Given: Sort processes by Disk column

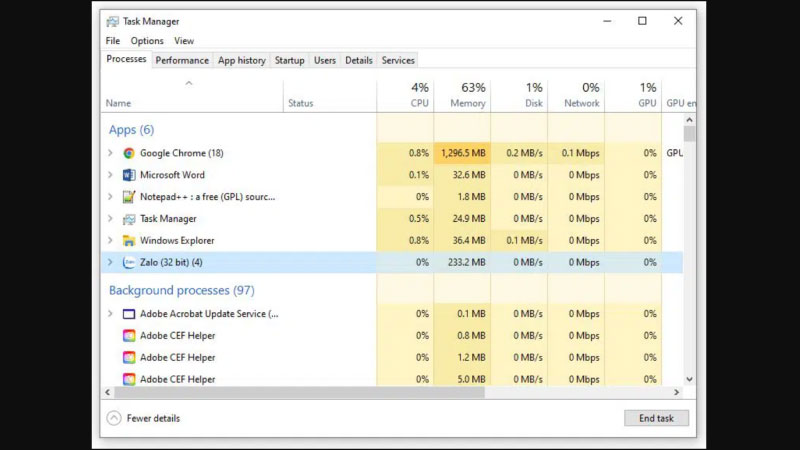Looking at the screenshot, I should (x=519, y=95).
